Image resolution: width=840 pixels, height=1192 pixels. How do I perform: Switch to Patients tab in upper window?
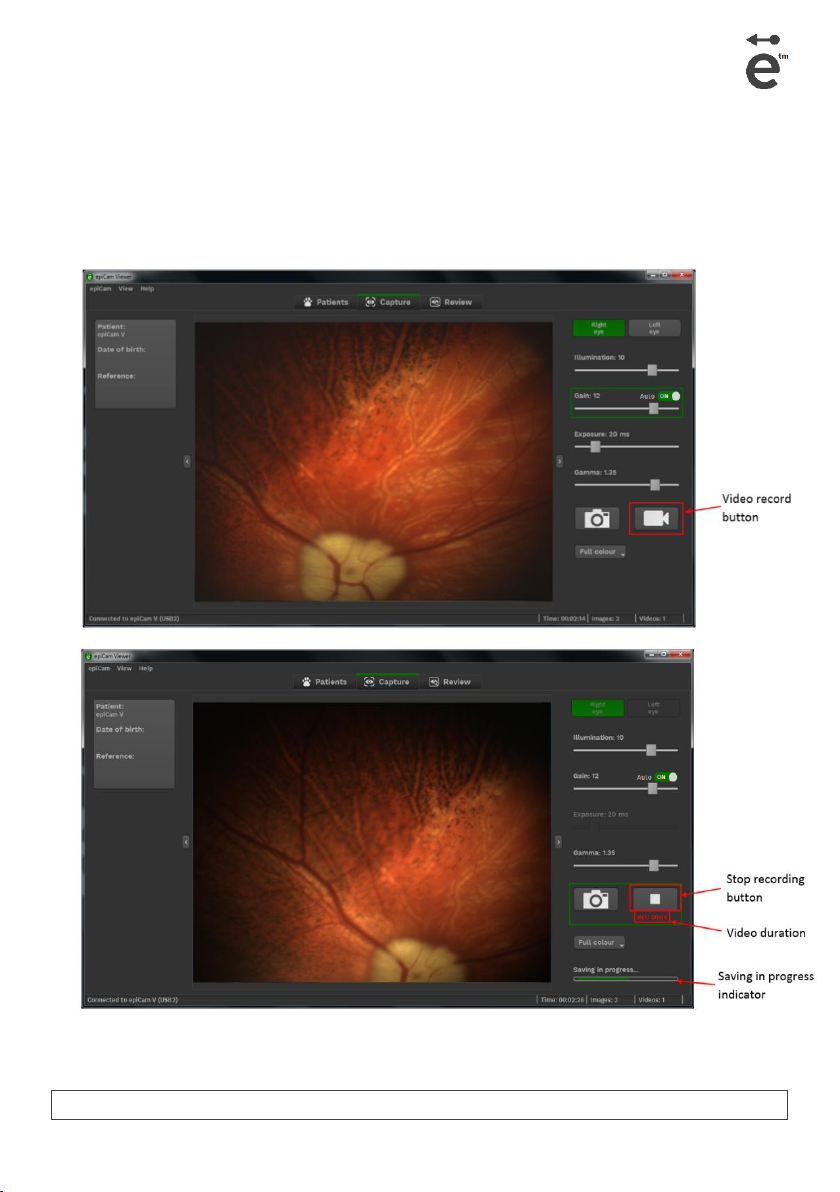(325, 302)
